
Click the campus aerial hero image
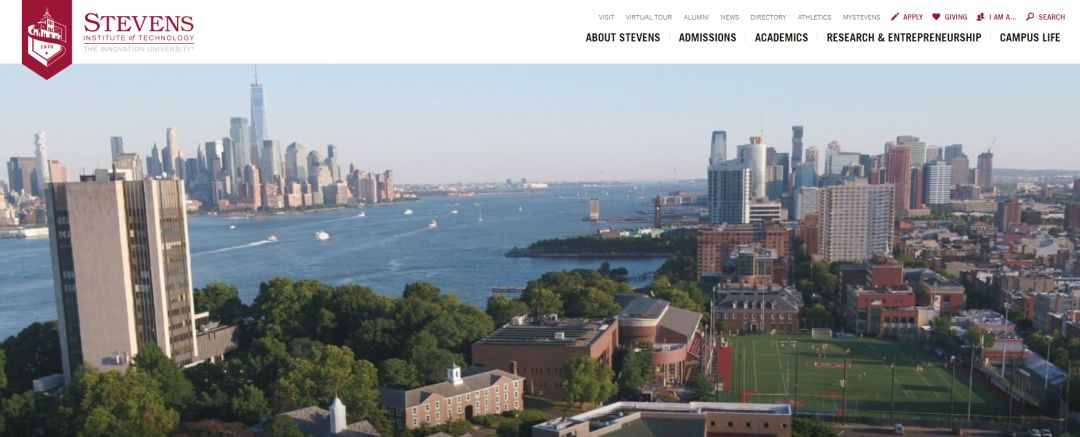(540, 250)
